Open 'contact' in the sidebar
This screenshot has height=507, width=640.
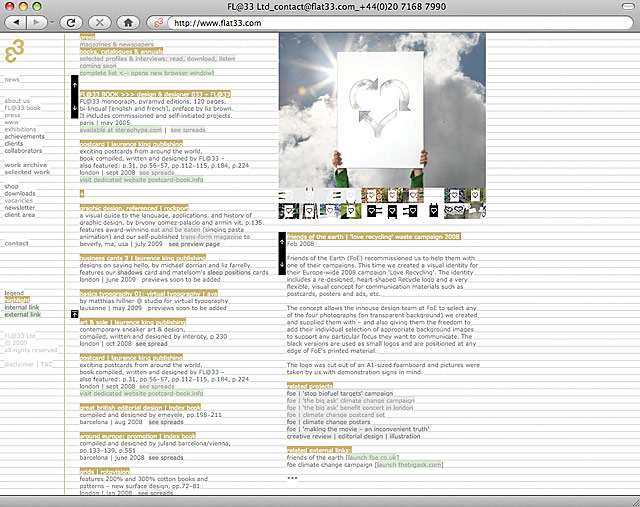coord(17,243)
